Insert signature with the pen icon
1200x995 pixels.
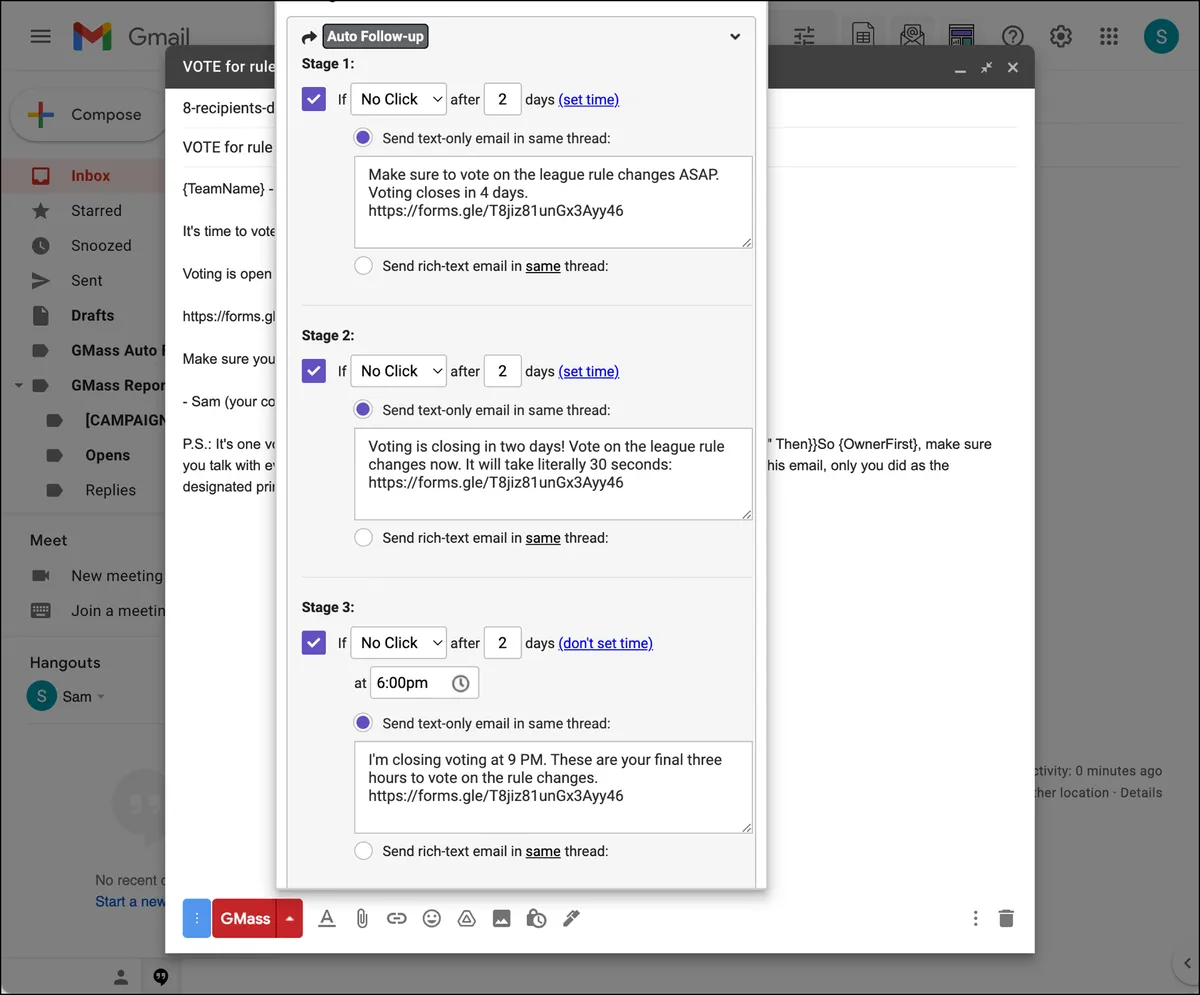click(571, 918)
